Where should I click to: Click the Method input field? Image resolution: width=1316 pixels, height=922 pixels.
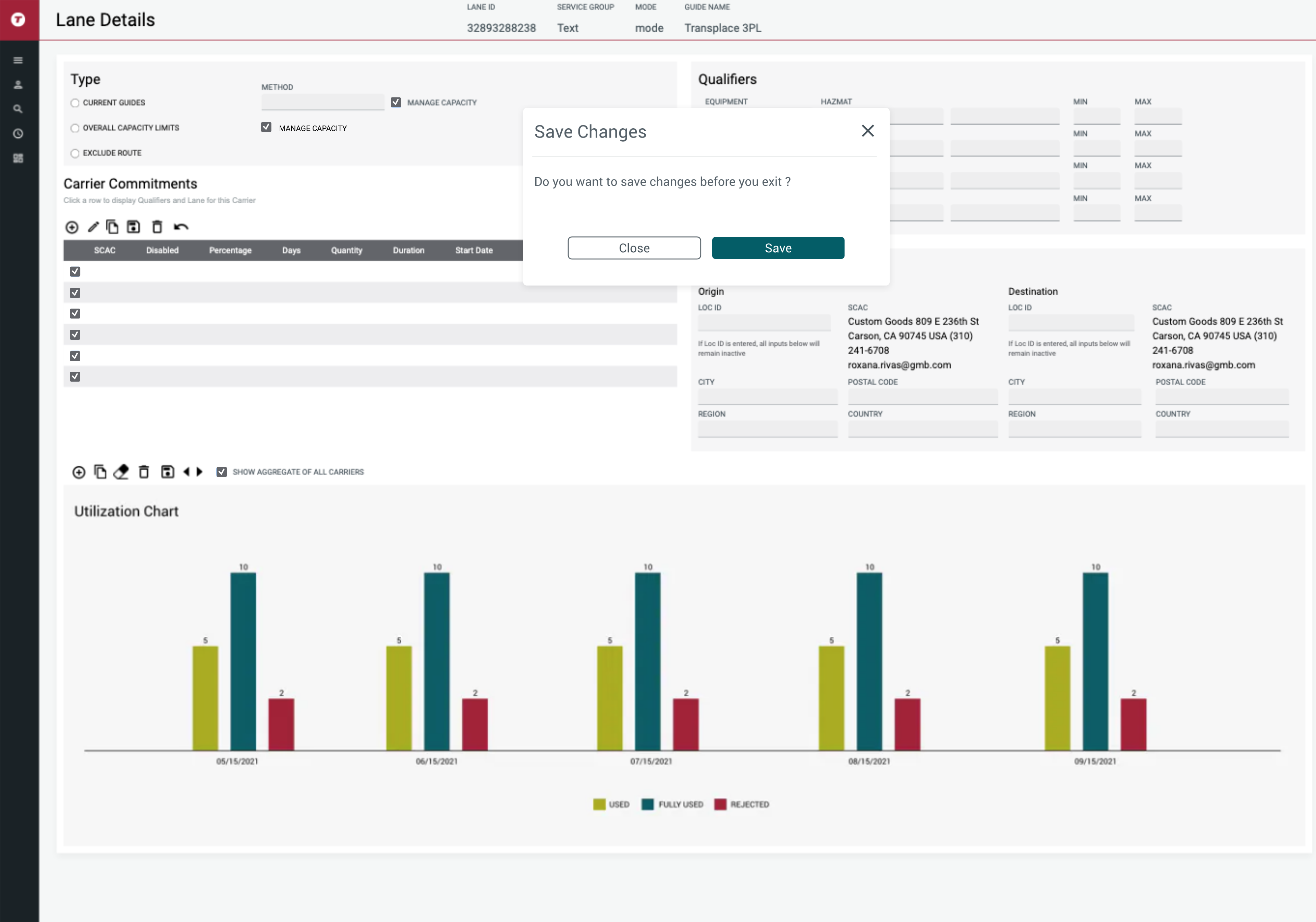pos(323,102)
